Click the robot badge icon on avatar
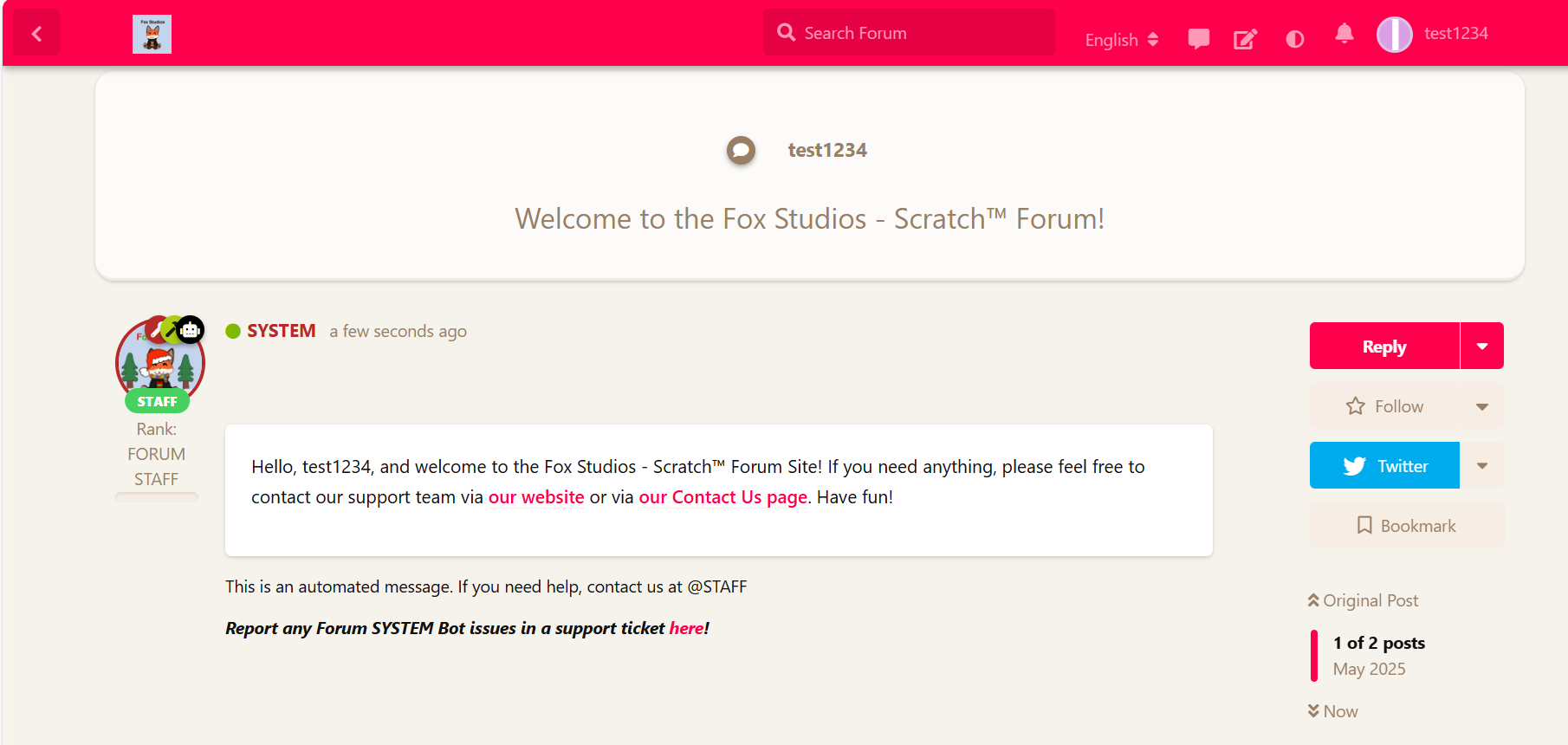The width and height of the screenshot is (1568, 745). coord(191,330)
